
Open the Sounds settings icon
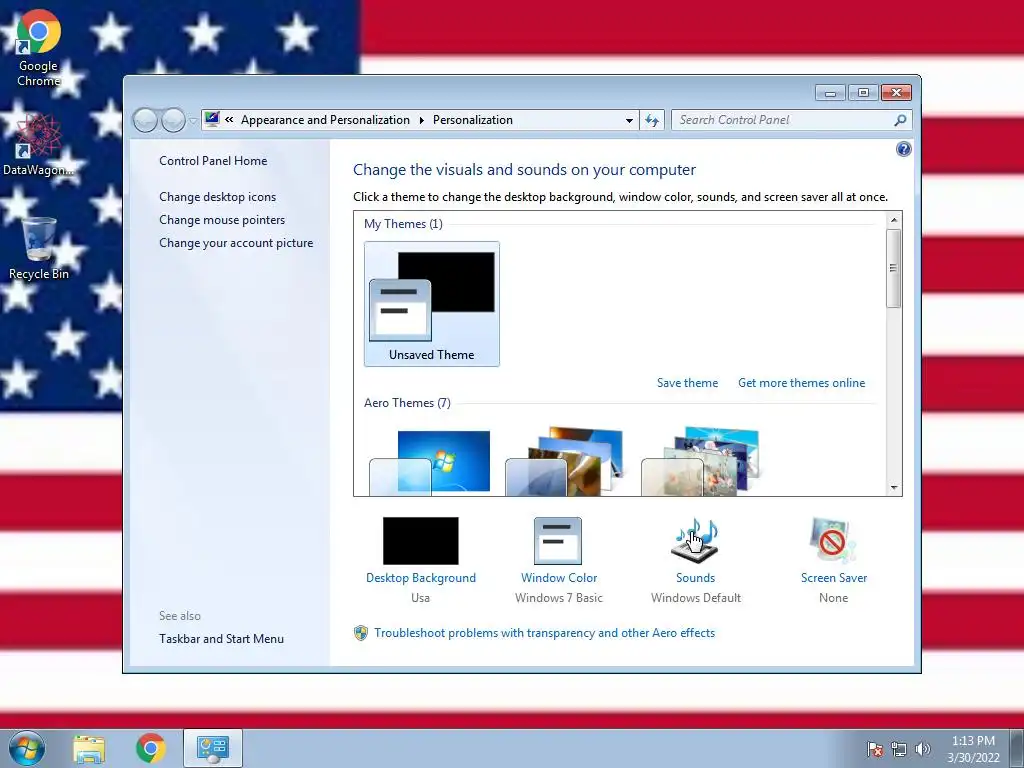pyautogui.click(x=695, y=540)
